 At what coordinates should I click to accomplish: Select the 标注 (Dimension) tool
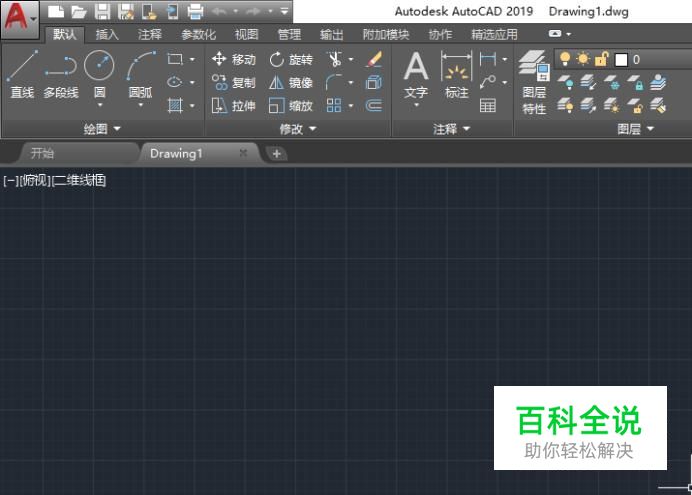tap(456, 74)
